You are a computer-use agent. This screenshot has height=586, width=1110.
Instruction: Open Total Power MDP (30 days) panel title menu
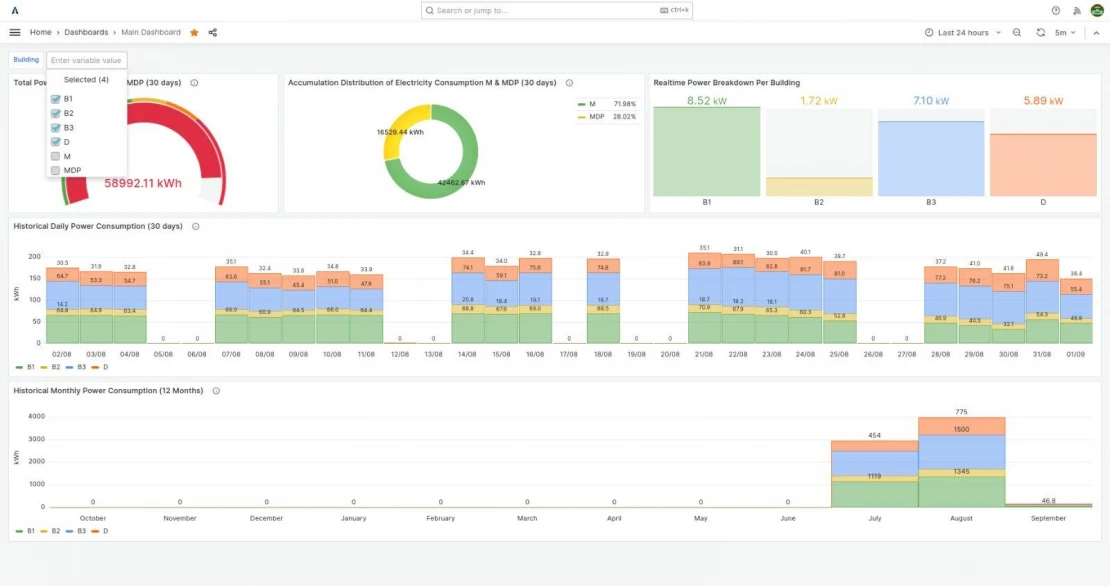tap(154, 83)
